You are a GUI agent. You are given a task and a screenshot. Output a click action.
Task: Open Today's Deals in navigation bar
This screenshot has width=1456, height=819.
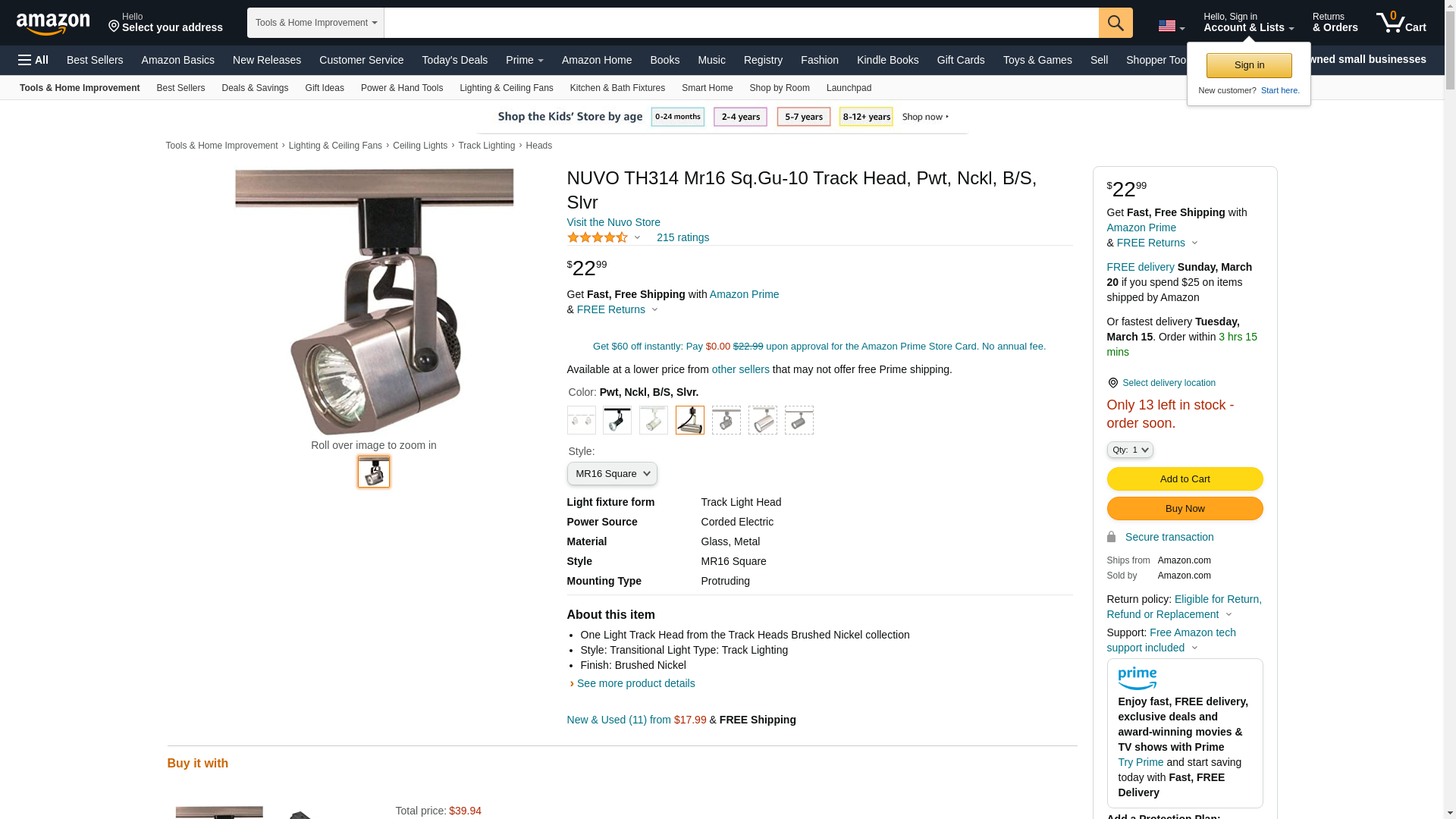[455, 60]
